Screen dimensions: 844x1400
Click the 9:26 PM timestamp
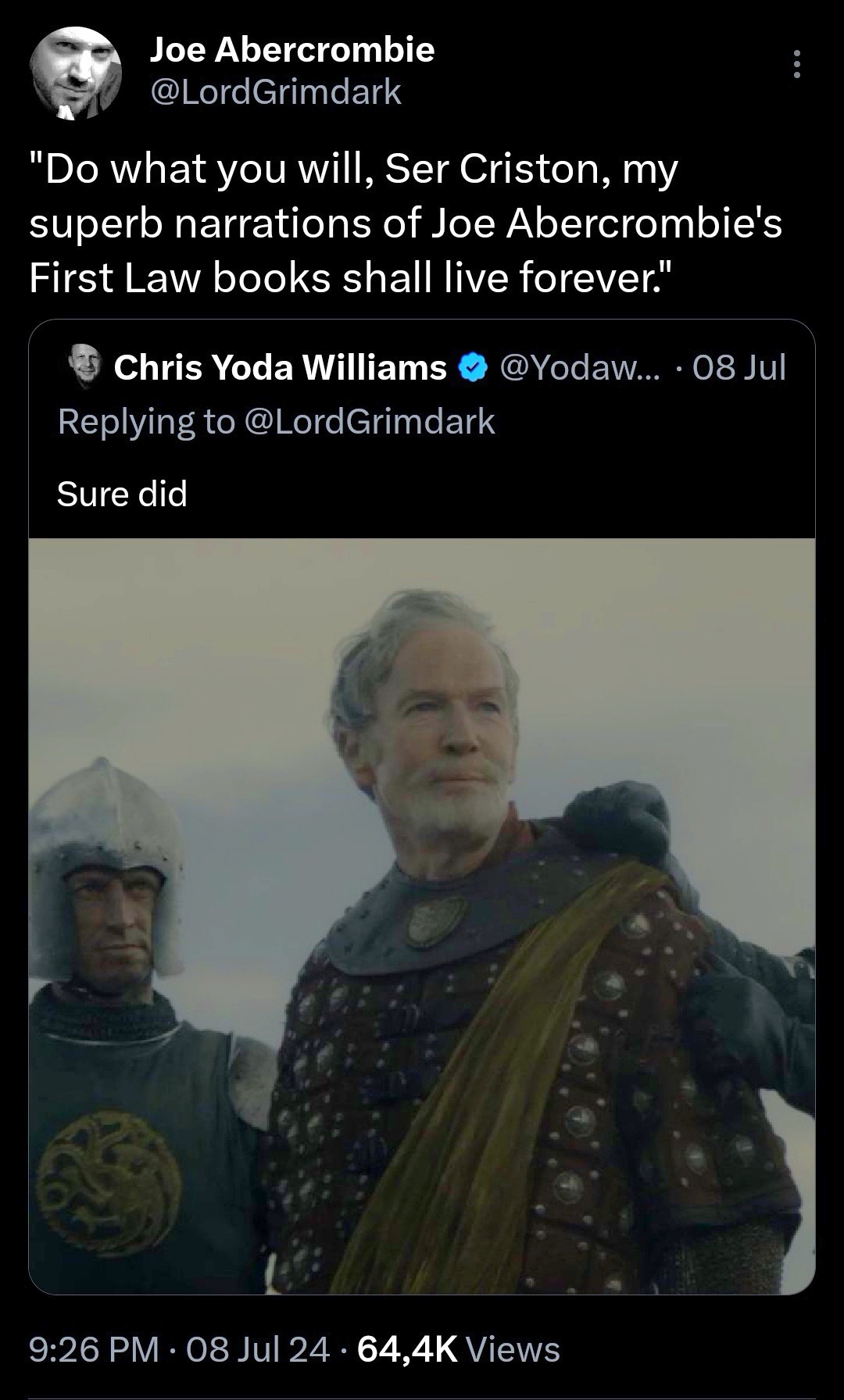pos(94,1349)
